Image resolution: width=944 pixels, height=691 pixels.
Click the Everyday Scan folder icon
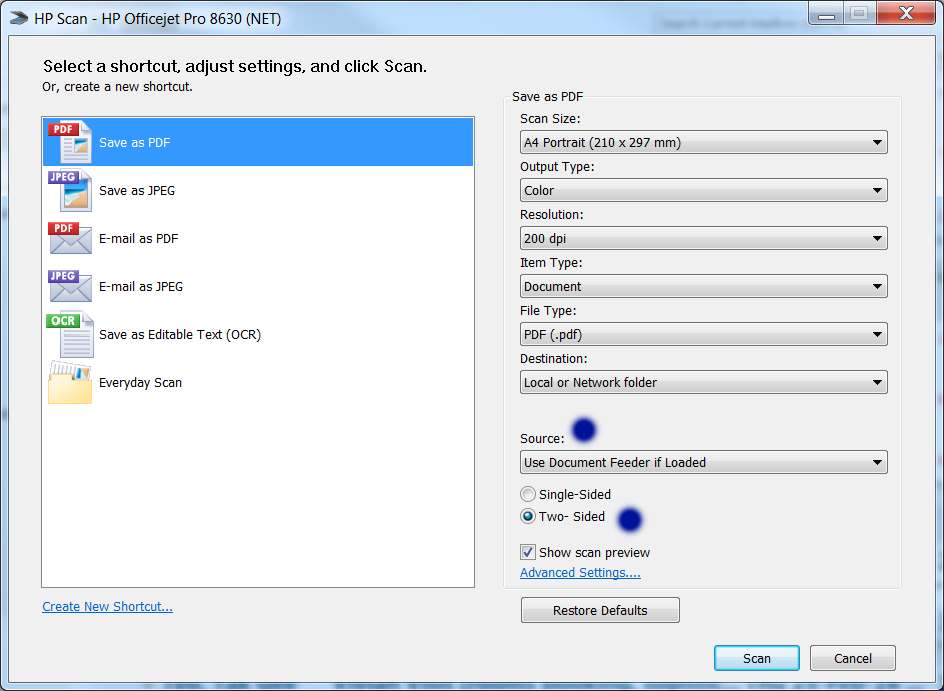[x=68, y=382]
